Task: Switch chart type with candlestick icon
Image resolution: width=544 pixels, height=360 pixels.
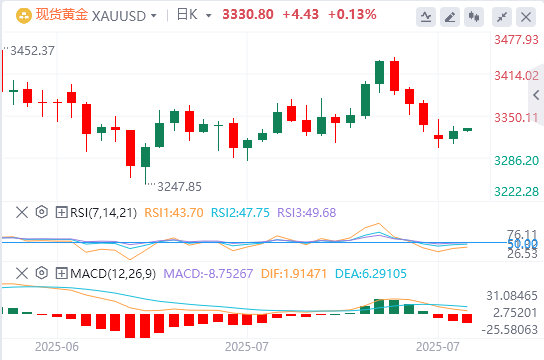Action: tap(474, 17)
